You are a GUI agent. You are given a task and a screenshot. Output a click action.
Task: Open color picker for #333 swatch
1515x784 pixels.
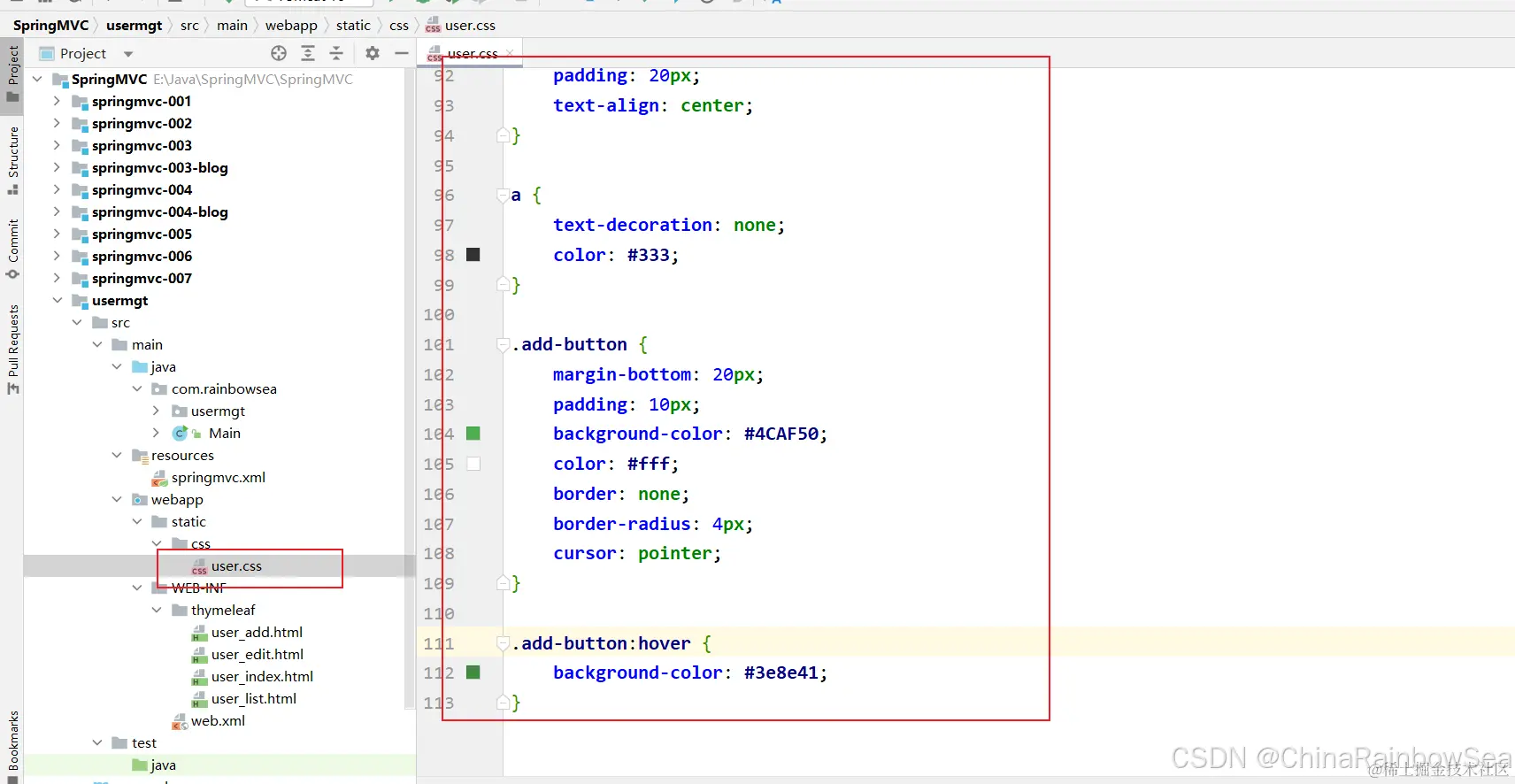[x=473, y=255]
